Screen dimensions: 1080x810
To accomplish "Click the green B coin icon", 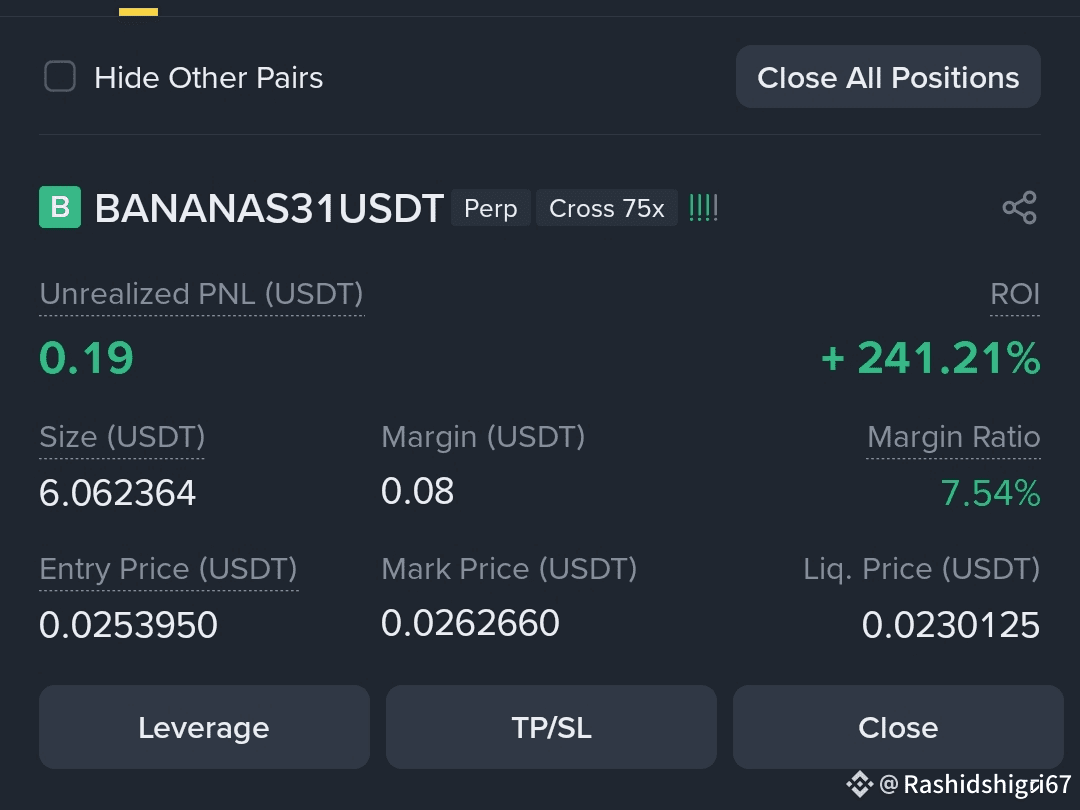I will 60,207.
